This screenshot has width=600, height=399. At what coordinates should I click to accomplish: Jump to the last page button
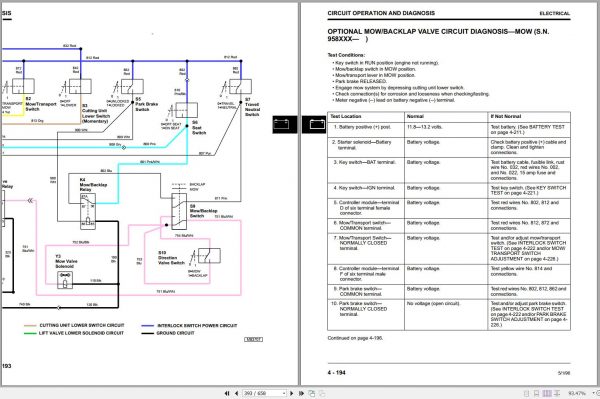(301, 393)
